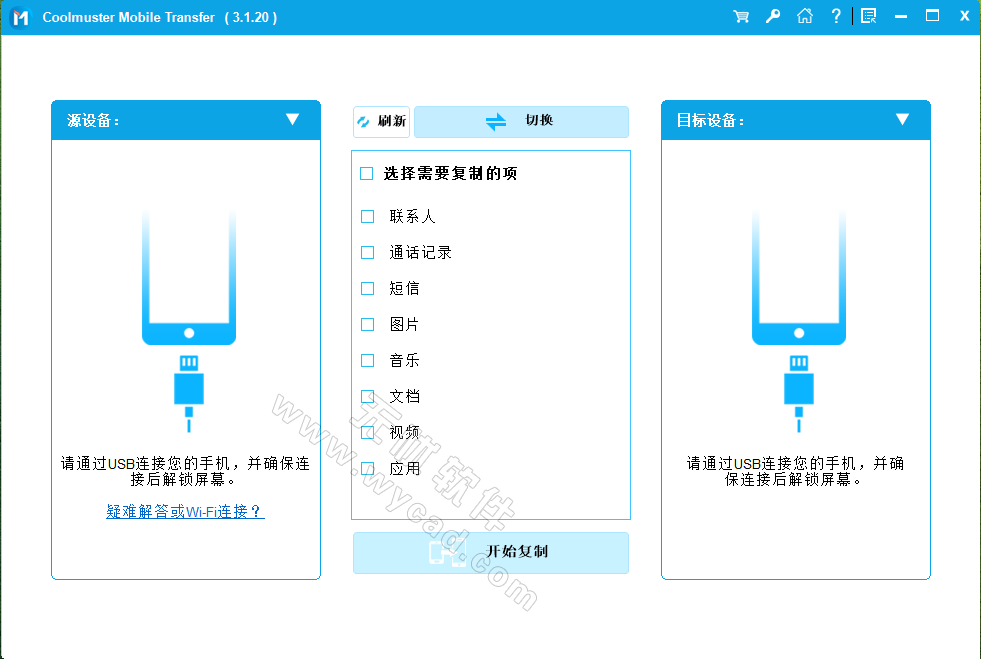Toggle the 视频 (Videos) checkbox
Screen dimensions: 981x659
(x=367, y=432)
